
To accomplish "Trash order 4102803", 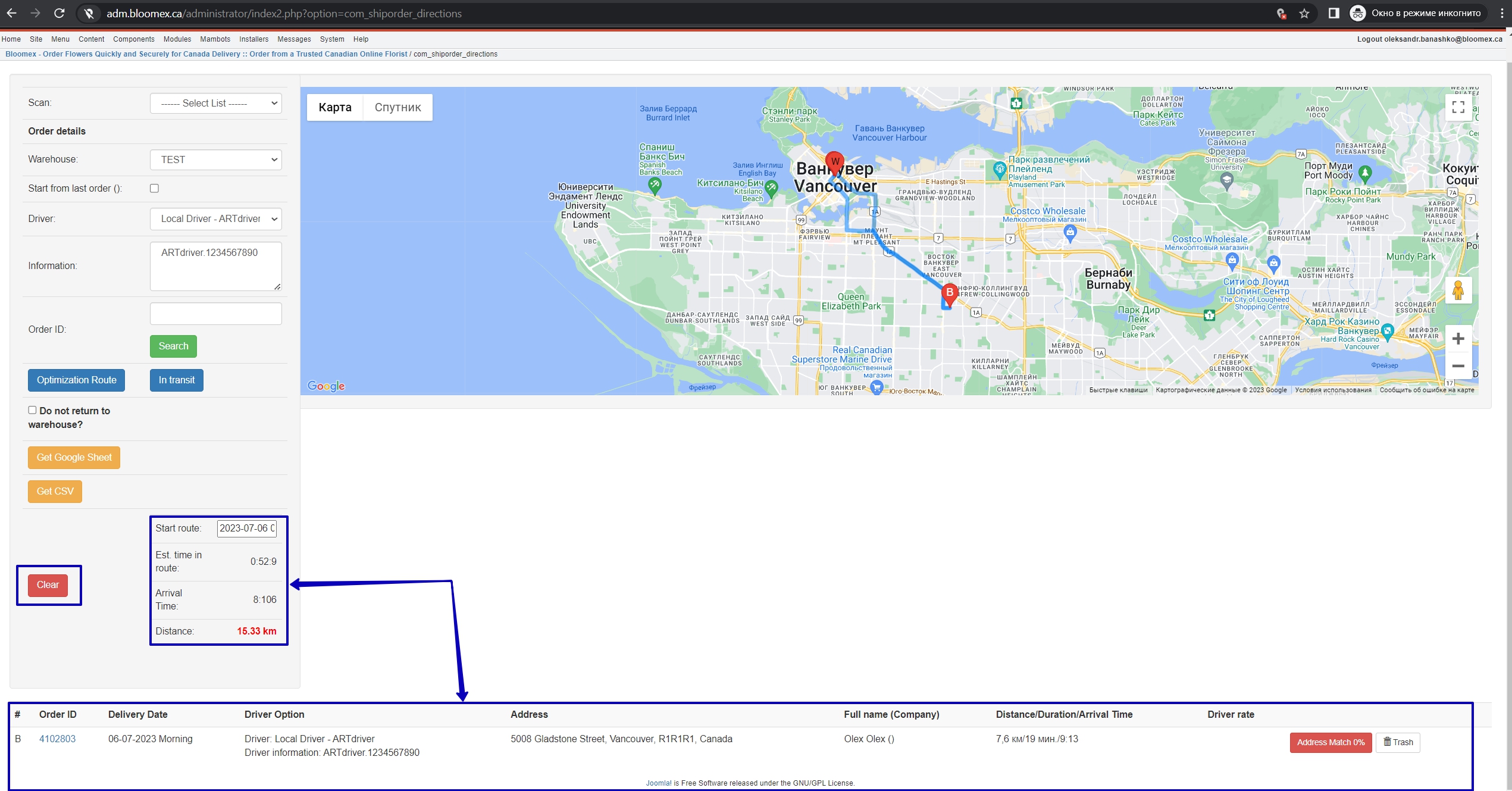I will pyautogui.click(x=1398, y=742).
